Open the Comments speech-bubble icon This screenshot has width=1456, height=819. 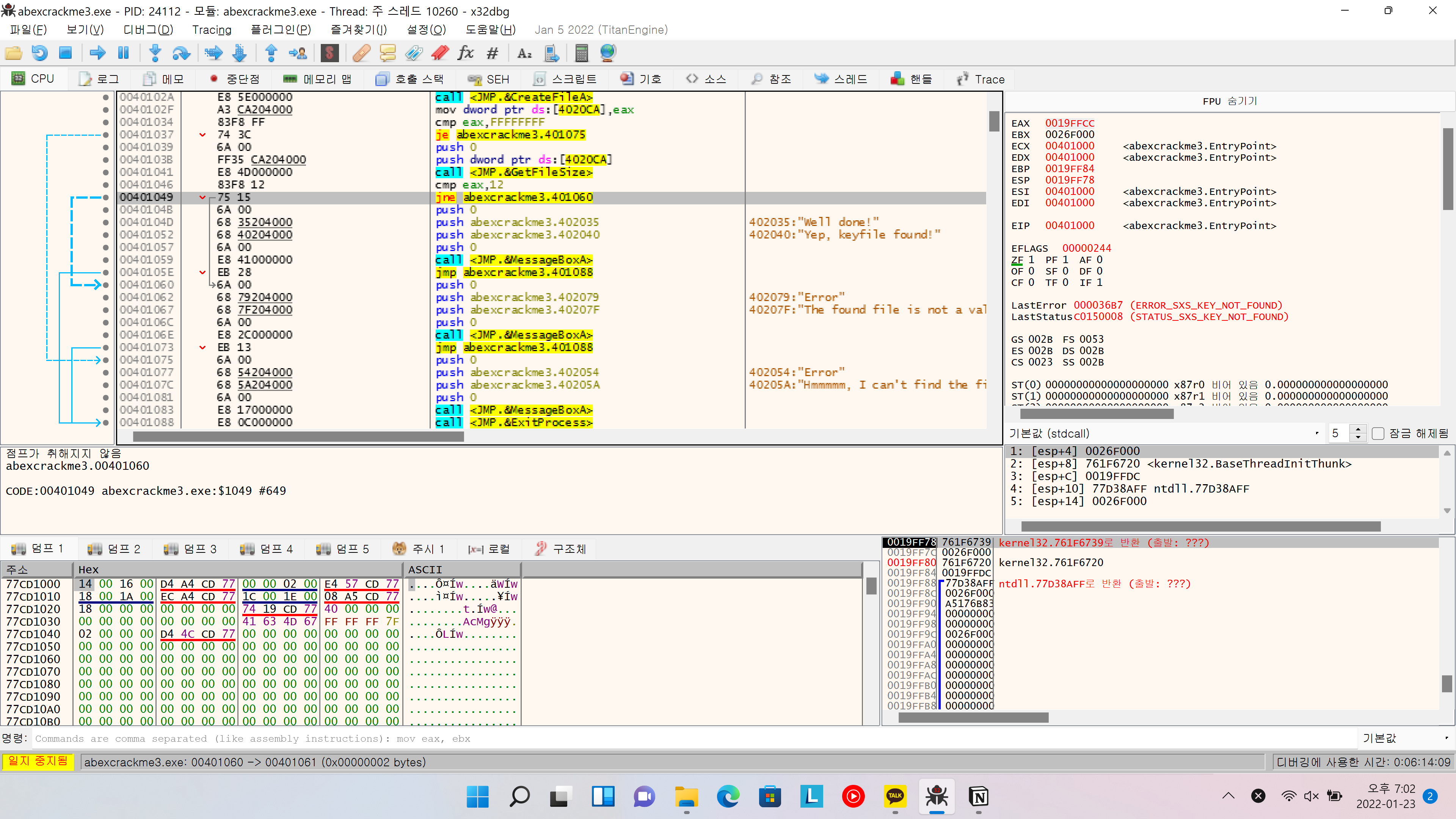(x=388, y=53)
